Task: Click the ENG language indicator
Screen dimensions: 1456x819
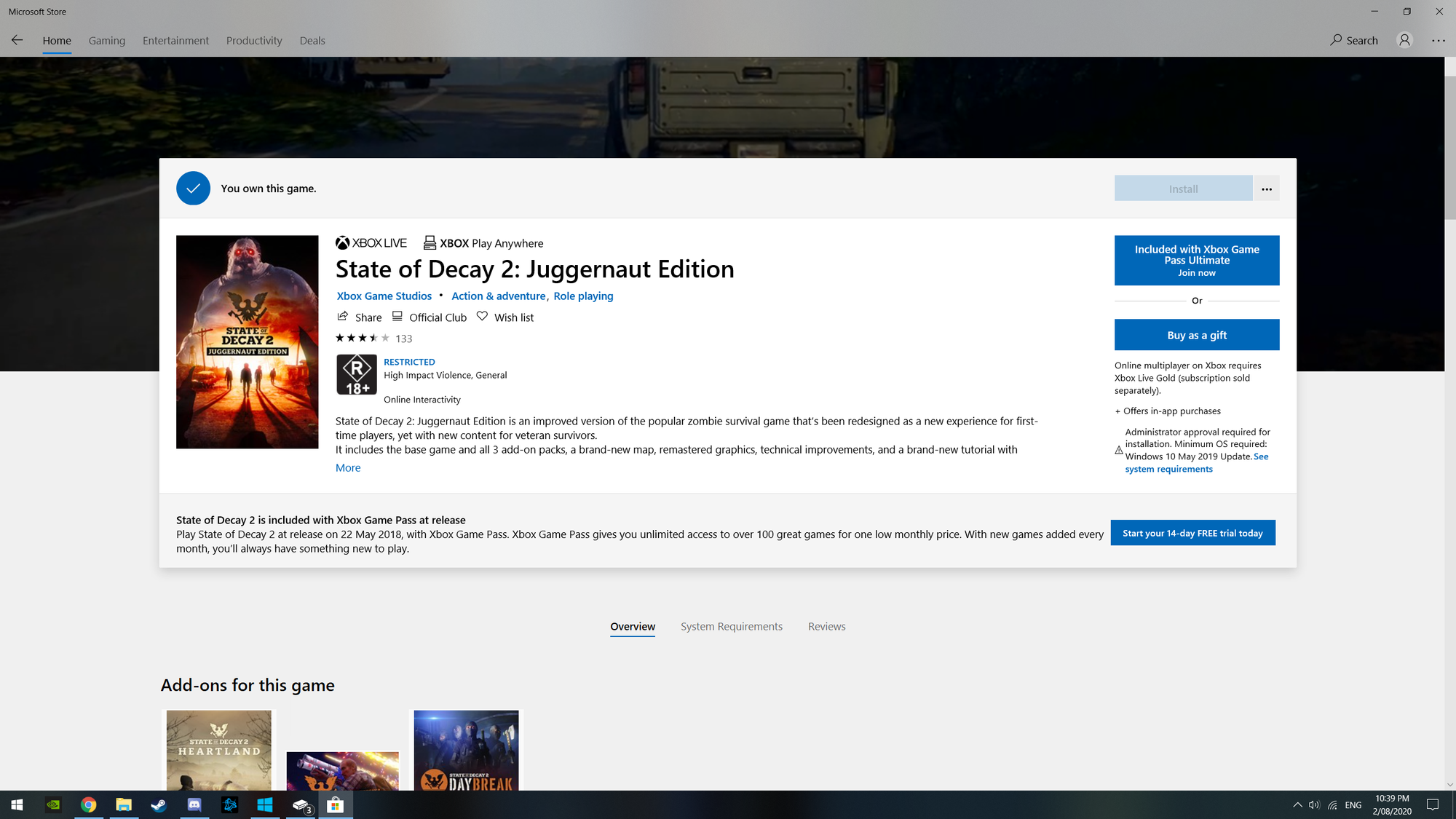Action: click(1353, 804)
